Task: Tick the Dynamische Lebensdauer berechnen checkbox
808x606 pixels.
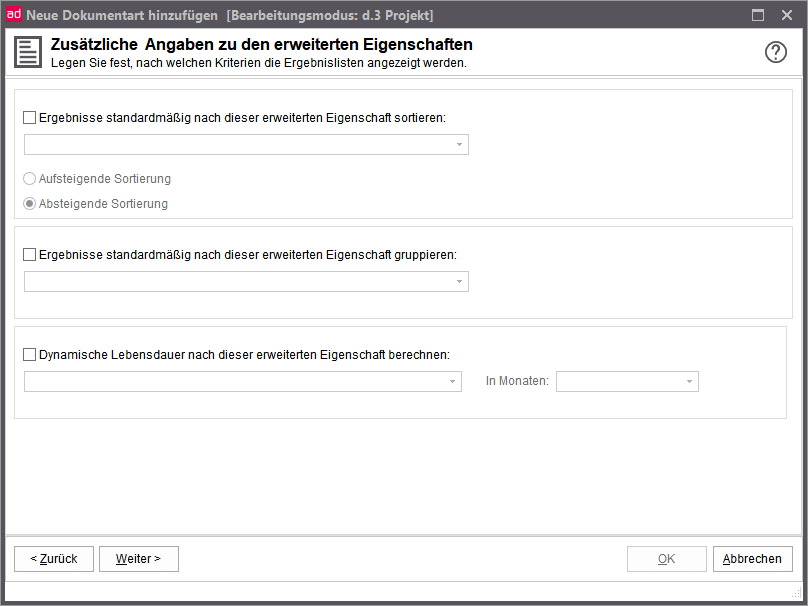Action: [30, 354]
